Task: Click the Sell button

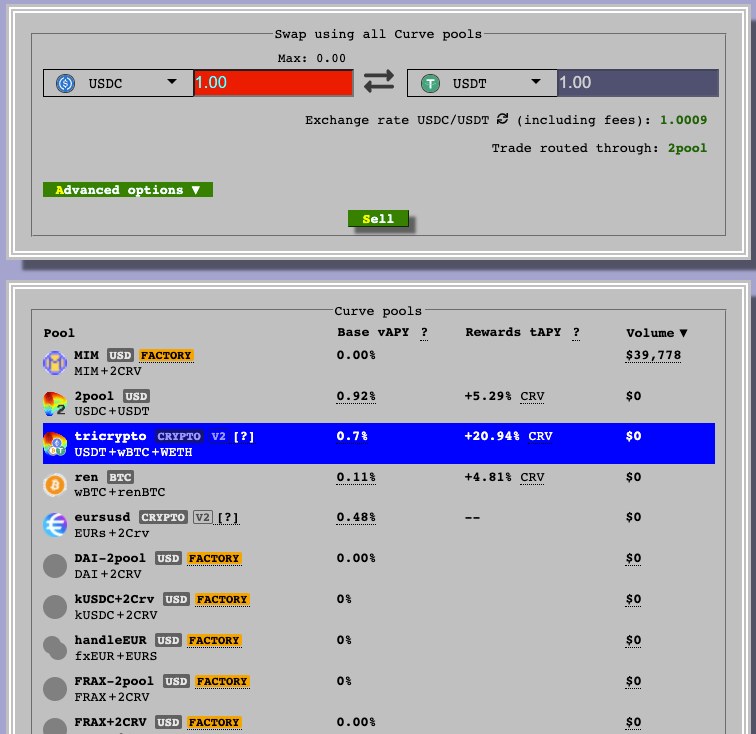Action: pos(378,218)
